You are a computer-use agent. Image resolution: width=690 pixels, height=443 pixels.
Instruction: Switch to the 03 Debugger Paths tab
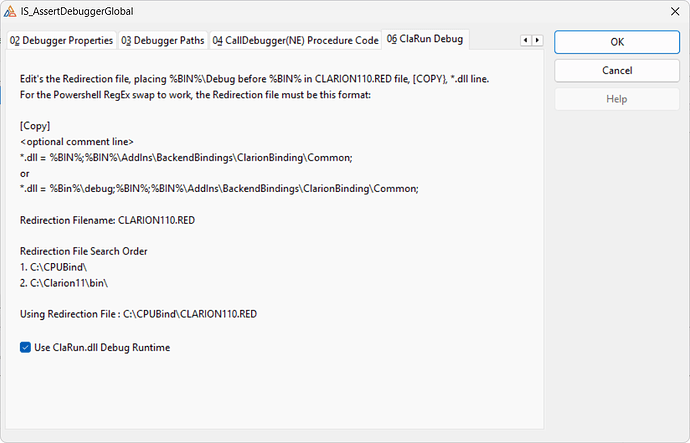click(163, 40)
